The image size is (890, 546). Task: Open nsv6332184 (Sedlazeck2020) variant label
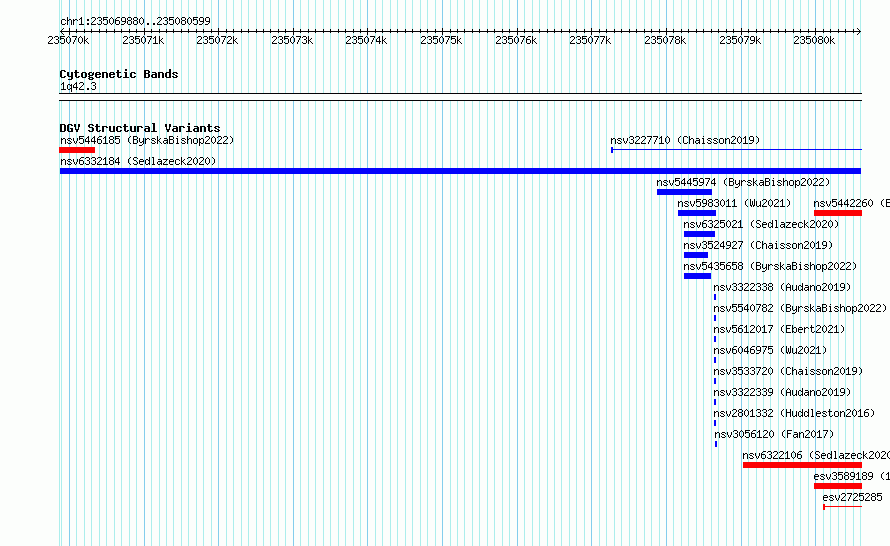point(138,161)
